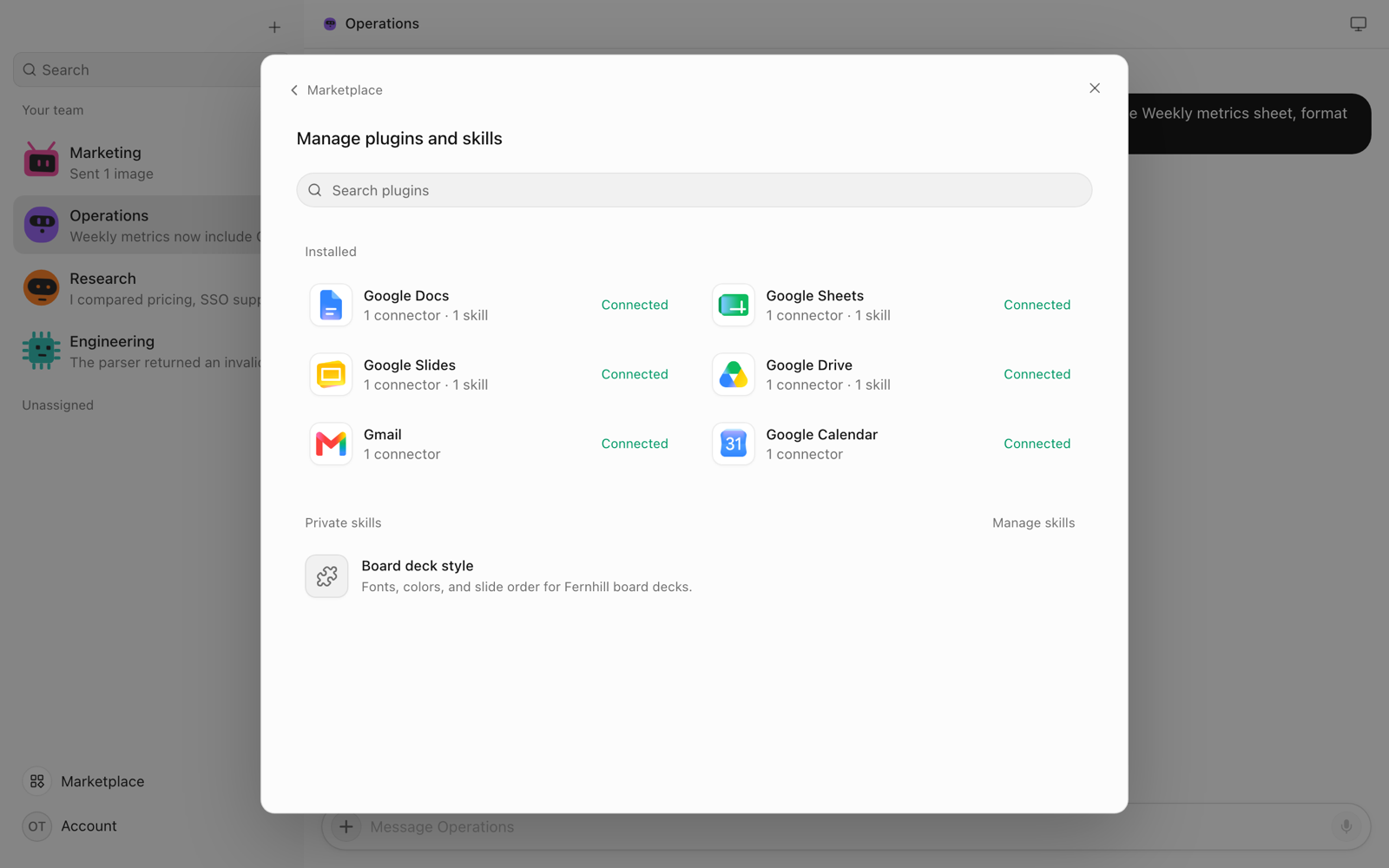Click the plus attachment button in message bar
The image size is (1389, 868).
coord(346,826)
